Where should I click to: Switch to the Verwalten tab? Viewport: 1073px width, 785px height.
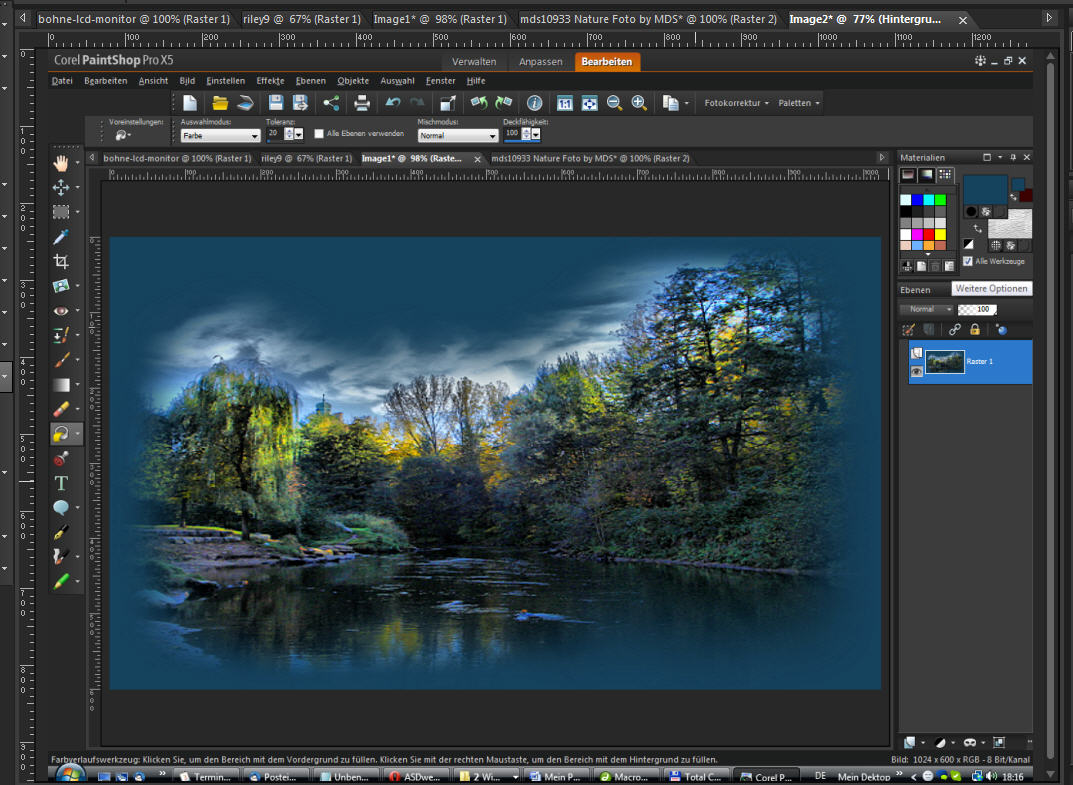(x=474, y=62)
